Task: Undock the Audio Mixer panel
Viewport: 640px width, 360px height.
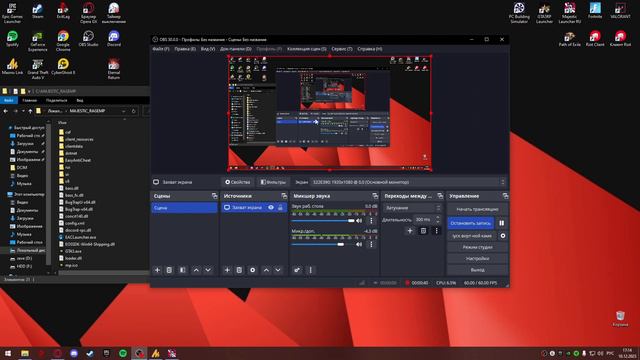Action: coord(375,196)
